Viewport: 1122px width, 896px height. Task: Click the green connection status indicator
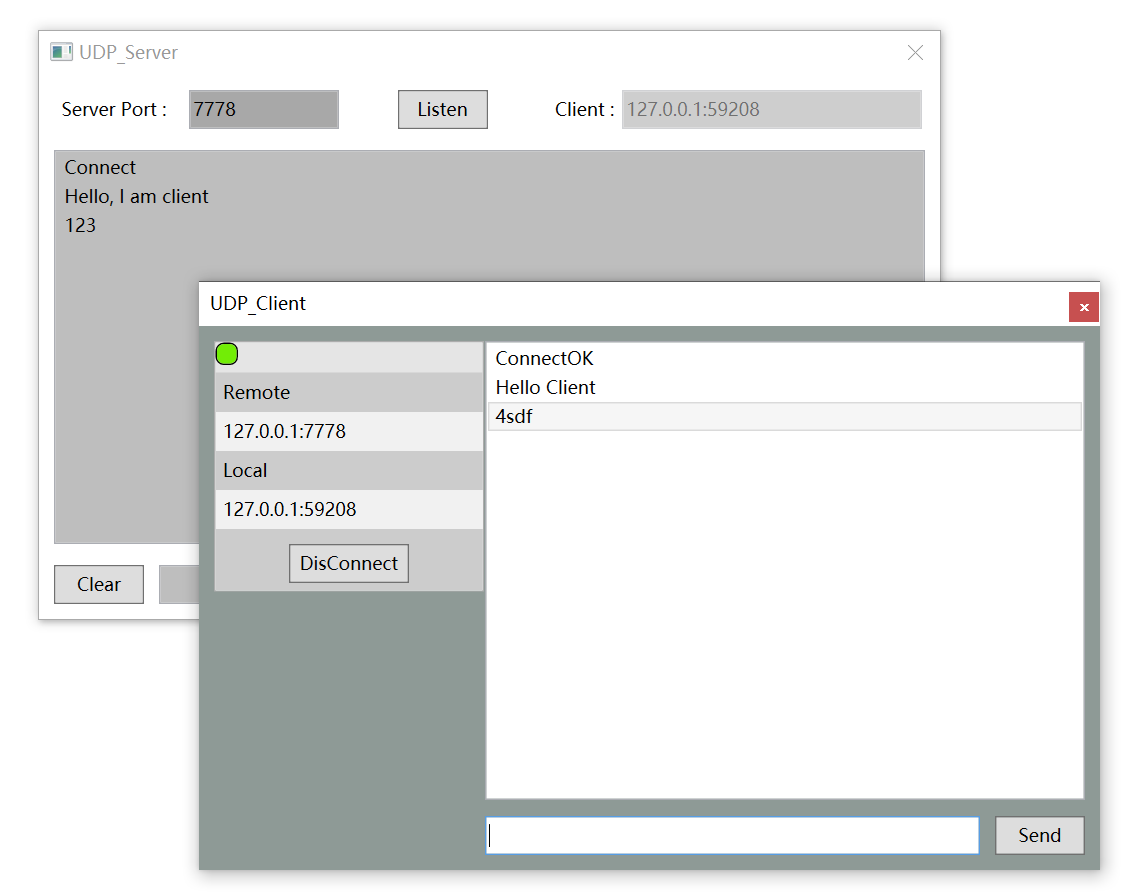pyautogui.click(x=227, y=354)
